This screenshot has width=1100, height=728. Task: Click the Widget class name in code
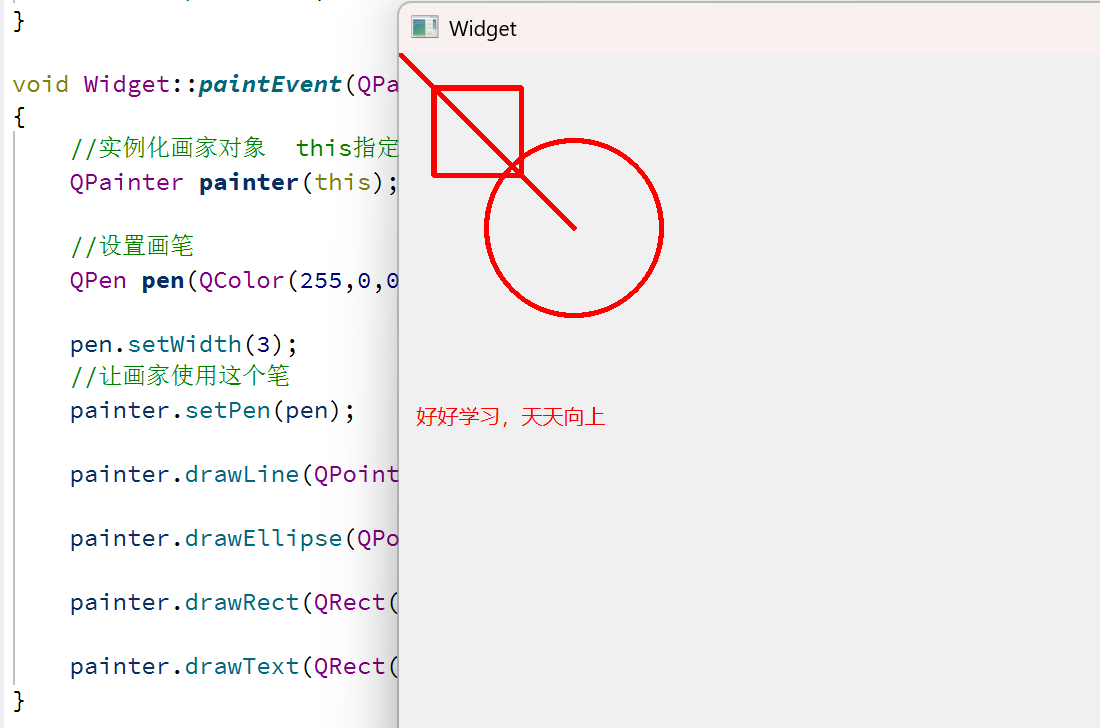[x=127, y=84]
